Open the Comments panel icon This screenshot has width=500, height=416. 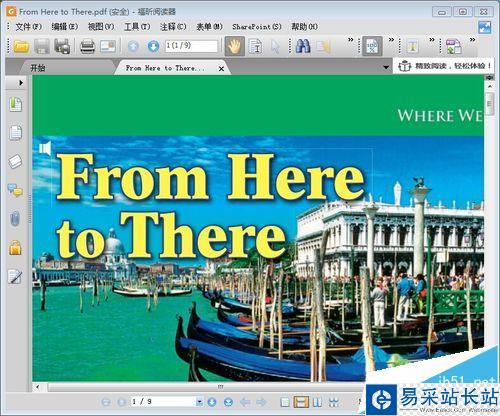[15, 190]
